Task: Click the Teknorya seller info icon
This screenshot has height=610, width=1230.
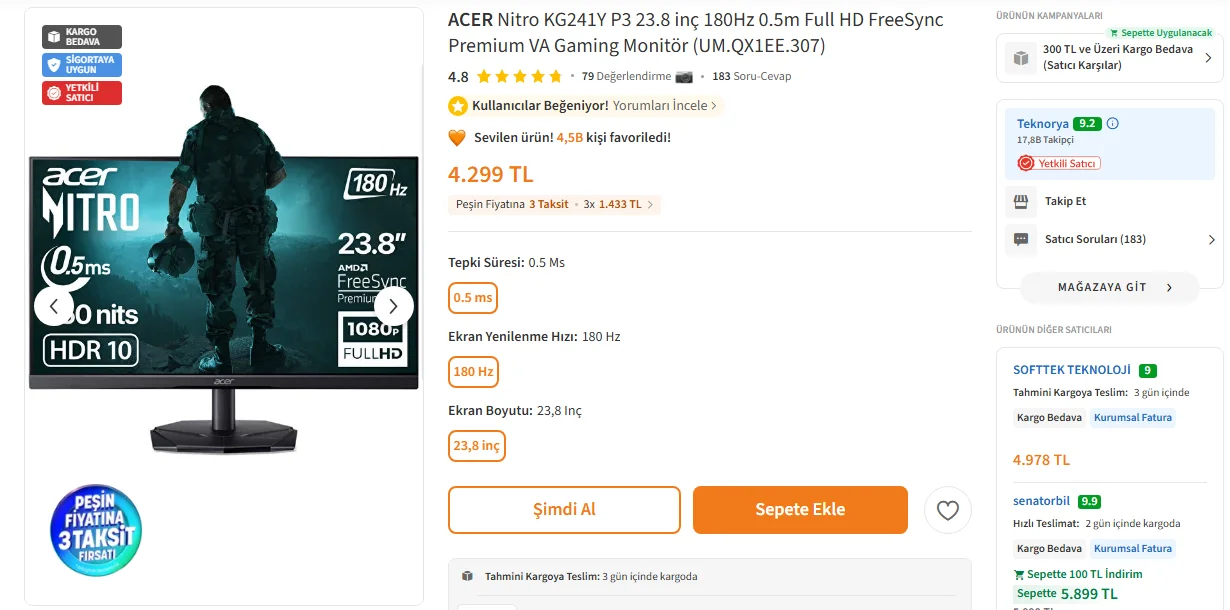Action: tap(1113, 124)
